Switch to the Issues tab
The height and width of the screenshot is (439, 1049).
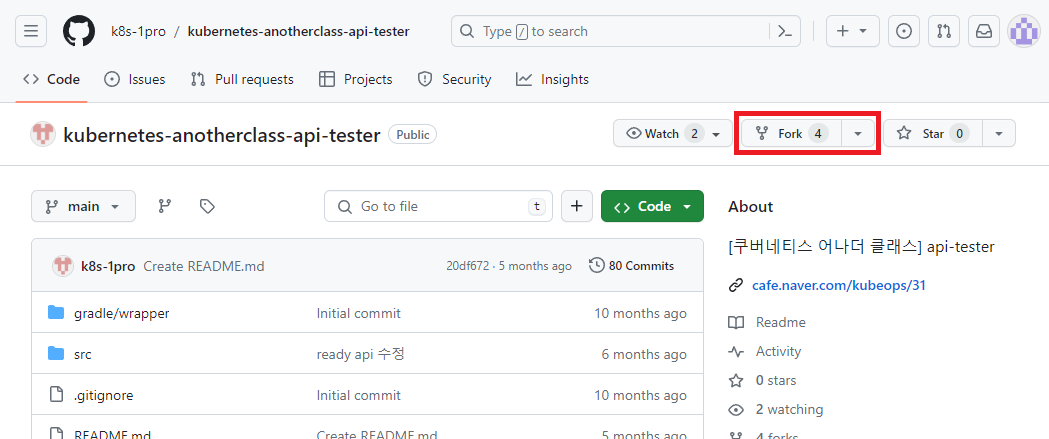(134, 80)
